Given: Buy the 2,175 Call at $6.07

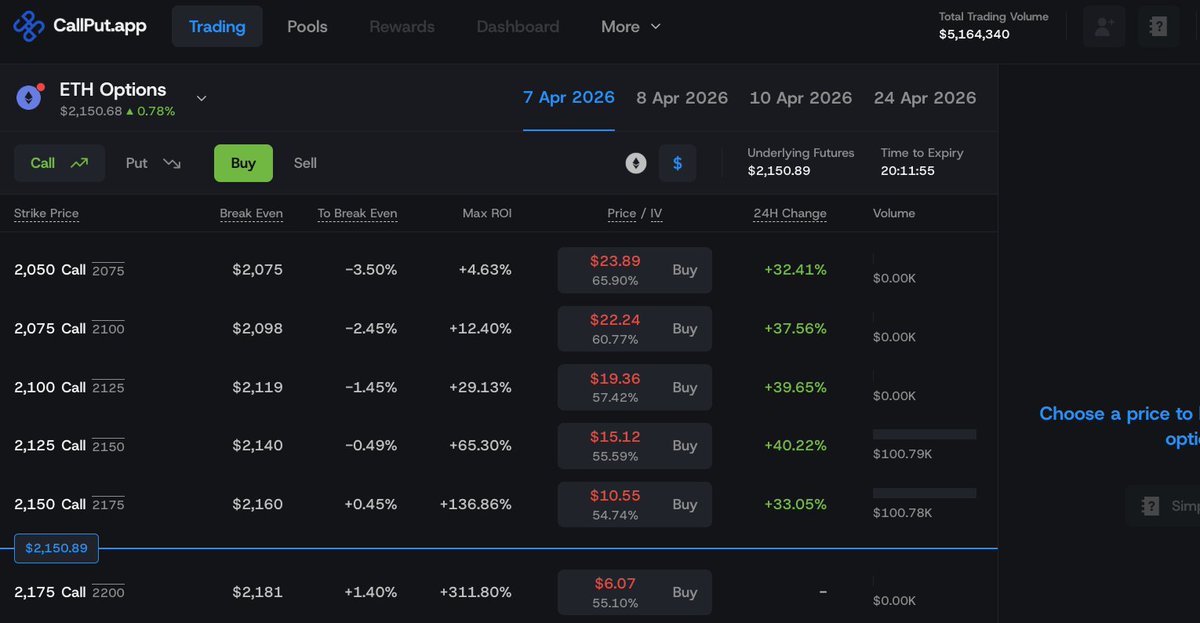Looking at the screenshot, I should [634, 593].
